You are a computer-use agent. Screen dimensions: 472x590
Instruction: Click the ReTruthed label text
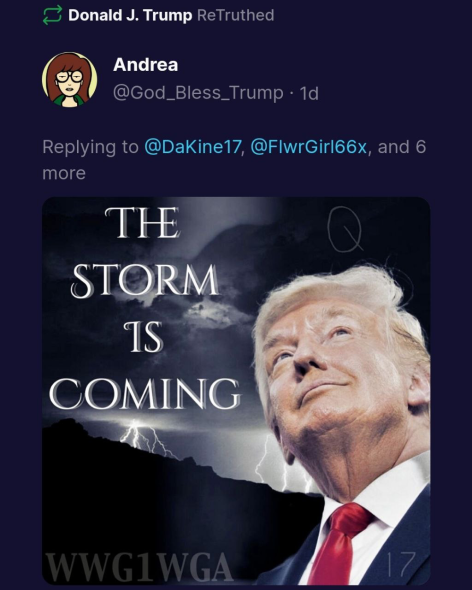236,15
